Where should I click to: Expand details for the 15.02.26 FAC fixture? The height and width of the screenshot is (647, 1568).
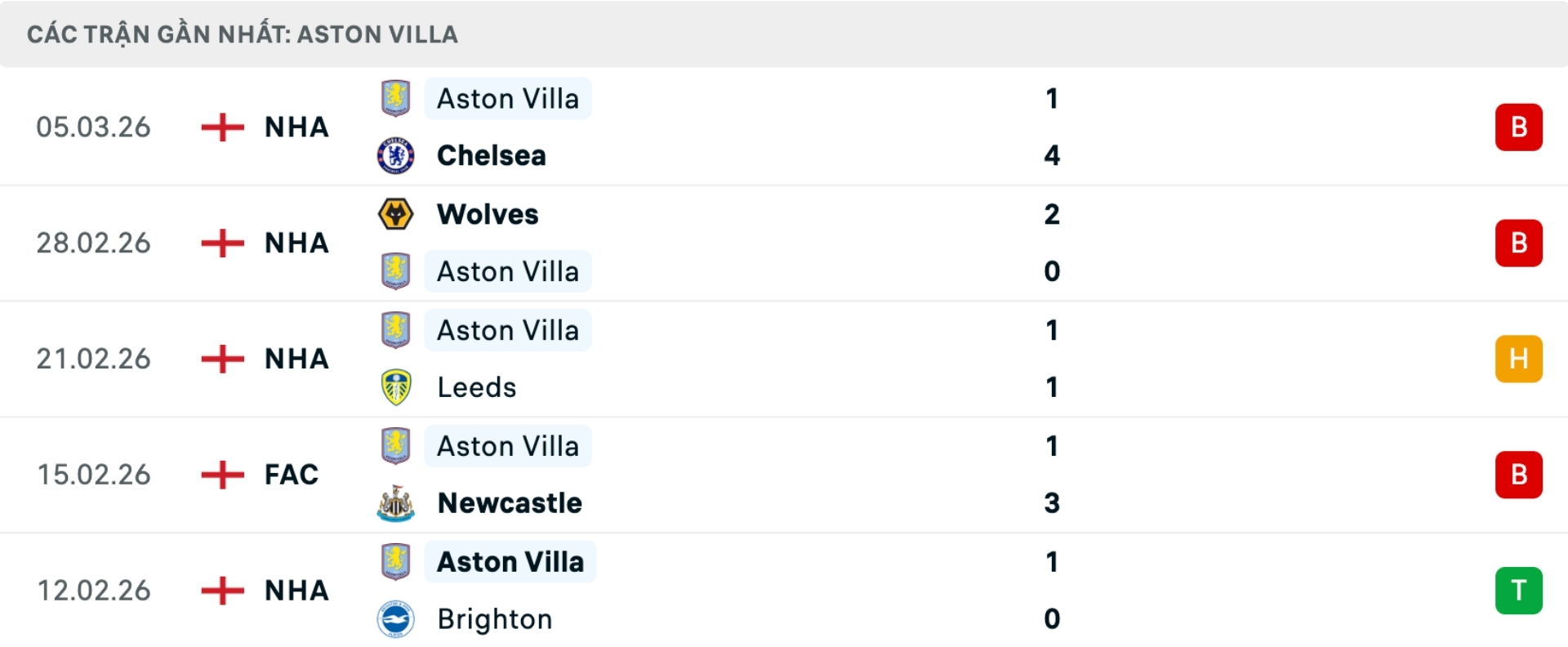point(784,474)
